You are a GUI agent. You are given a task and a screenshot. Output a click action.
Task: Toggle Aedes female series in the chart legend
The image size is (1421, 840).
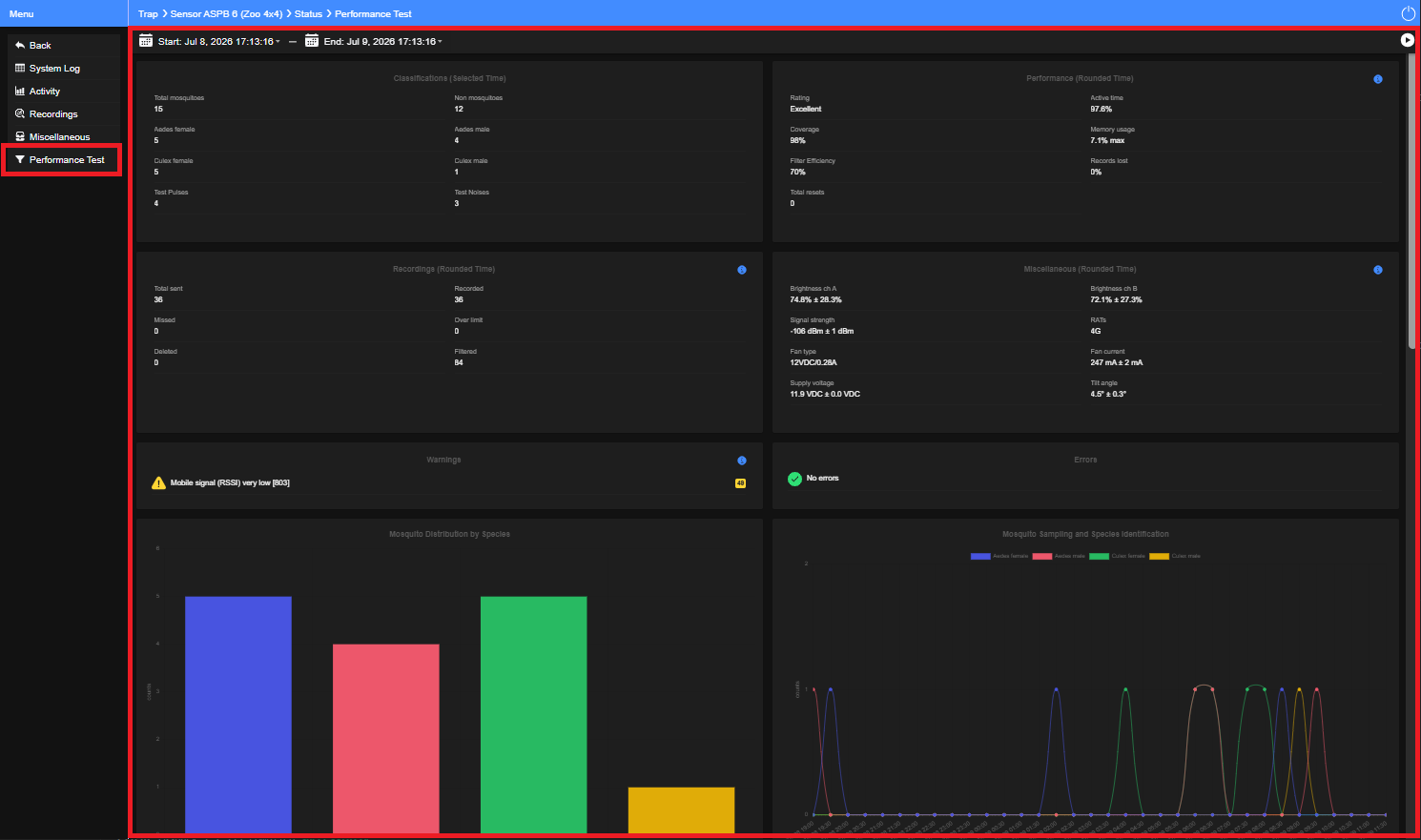pyautogui.click(x=999, y=556)
